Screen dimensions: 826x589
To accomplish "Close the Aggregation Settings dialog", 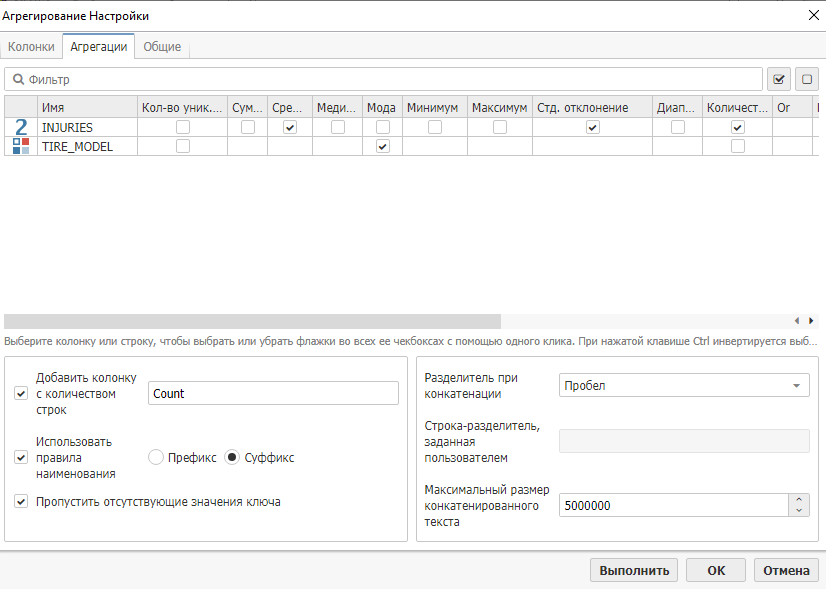I will 810,14.
